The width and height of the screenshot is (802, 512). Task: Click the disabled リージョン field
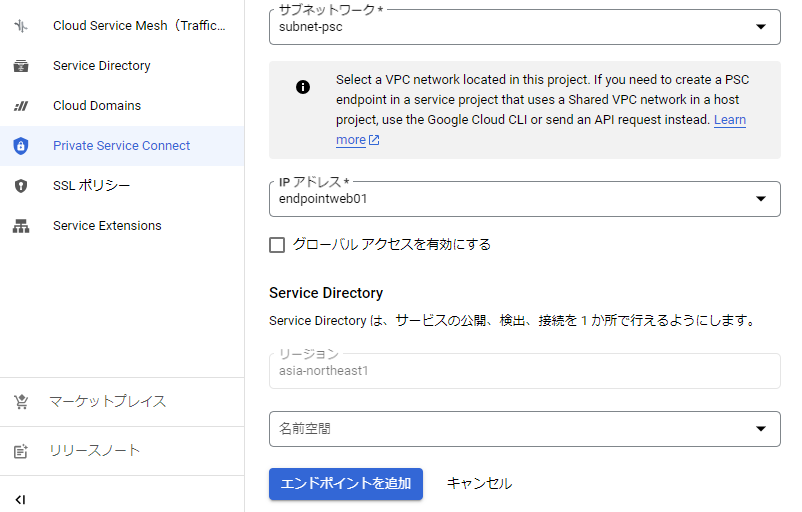pos(524,371)
